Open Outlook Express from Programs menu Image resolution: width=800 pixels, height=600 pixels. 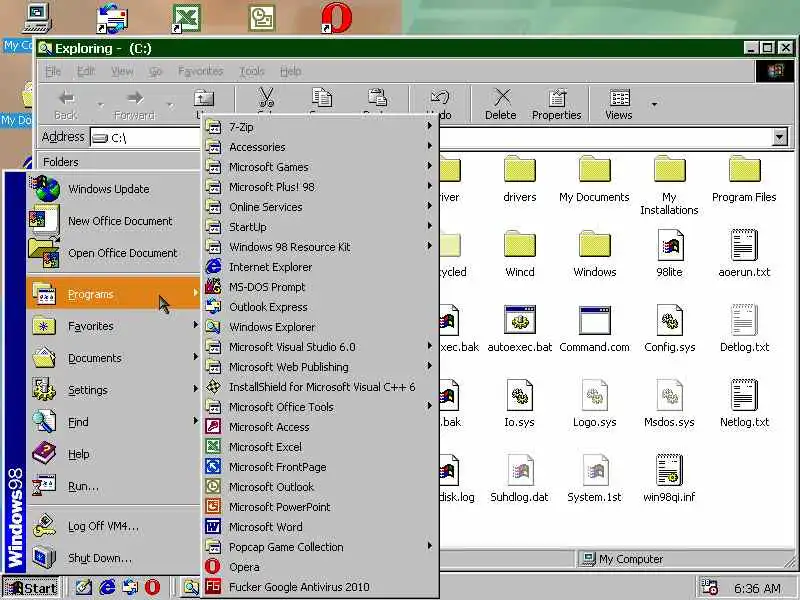(320, 307)
